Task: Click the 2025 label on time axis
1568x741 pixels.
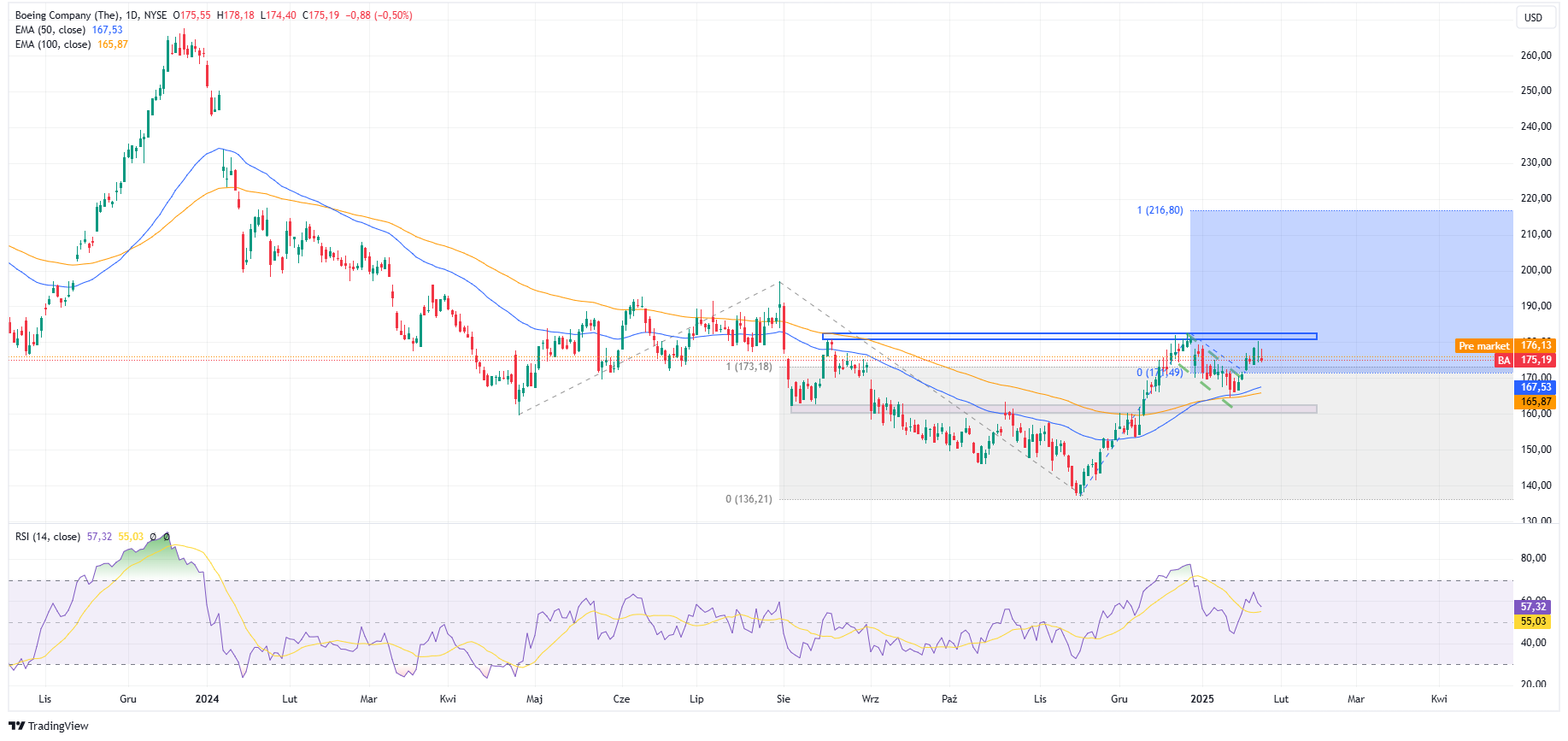Action: tap(1202, 699)
